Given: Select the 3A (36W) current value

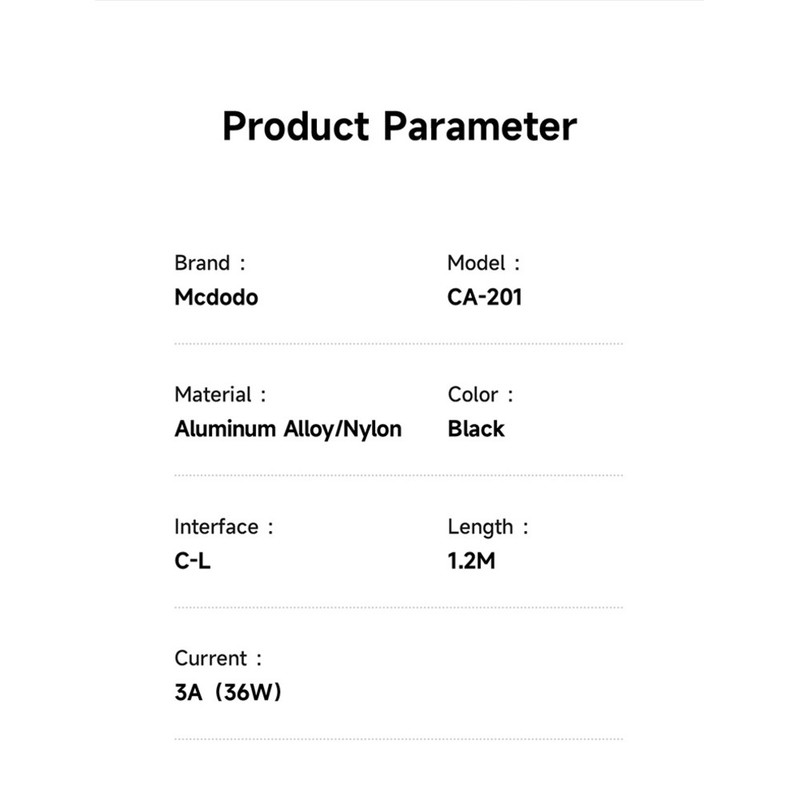Looking at the screenshot, I should [x=228, y=692].
